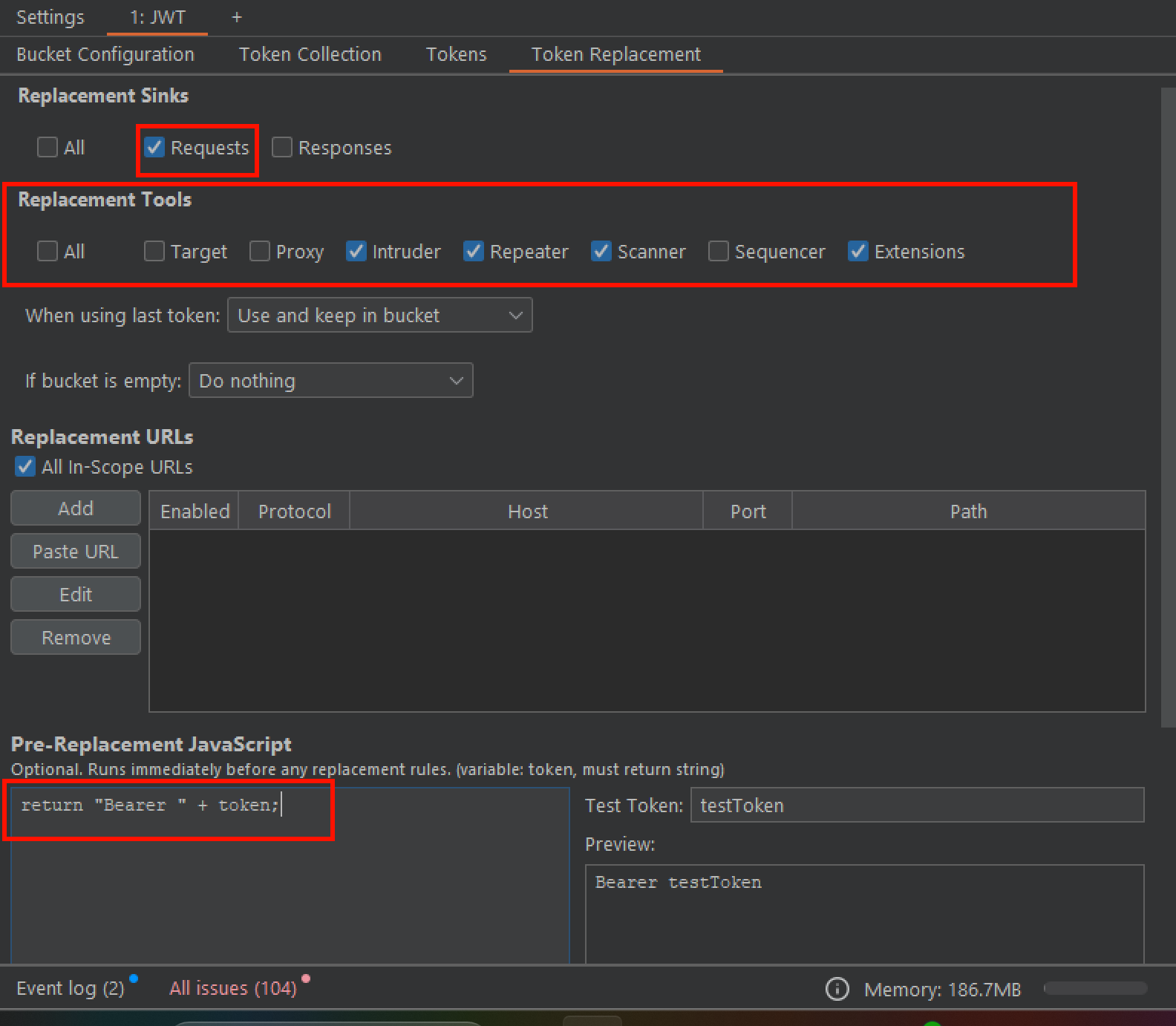Image resolution: width=1176 pixels, height=1026 pixels.
Task: Open the Token Collection tab
Action: [x=310, y=54]
